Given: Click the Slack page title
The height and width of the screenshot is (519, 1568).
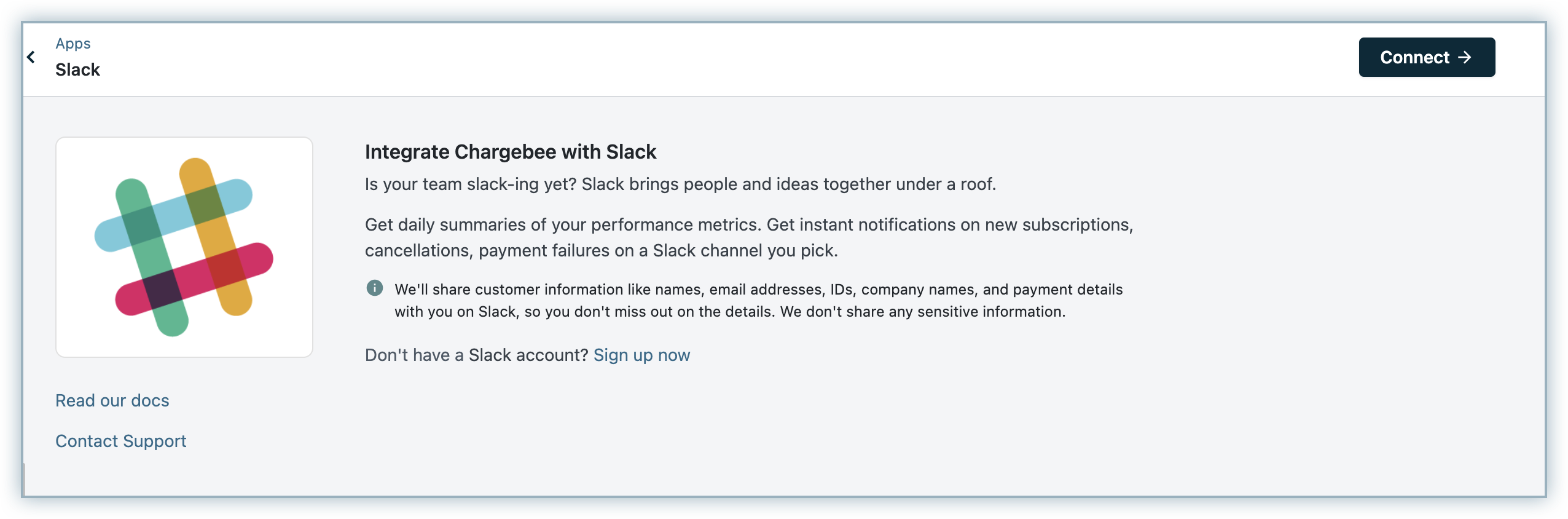Looking at the screenshot, I should [77, 70].
